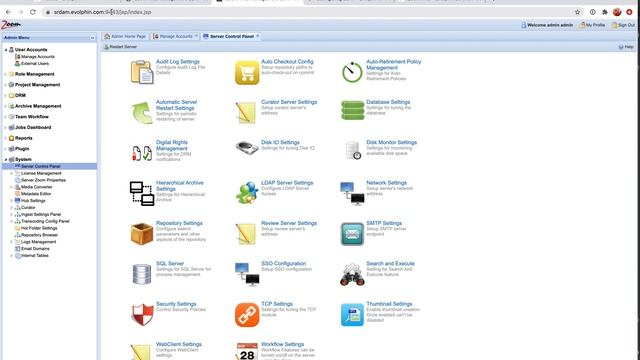
Task: Select Email Domains in the tree
Action: coord(35,249)
